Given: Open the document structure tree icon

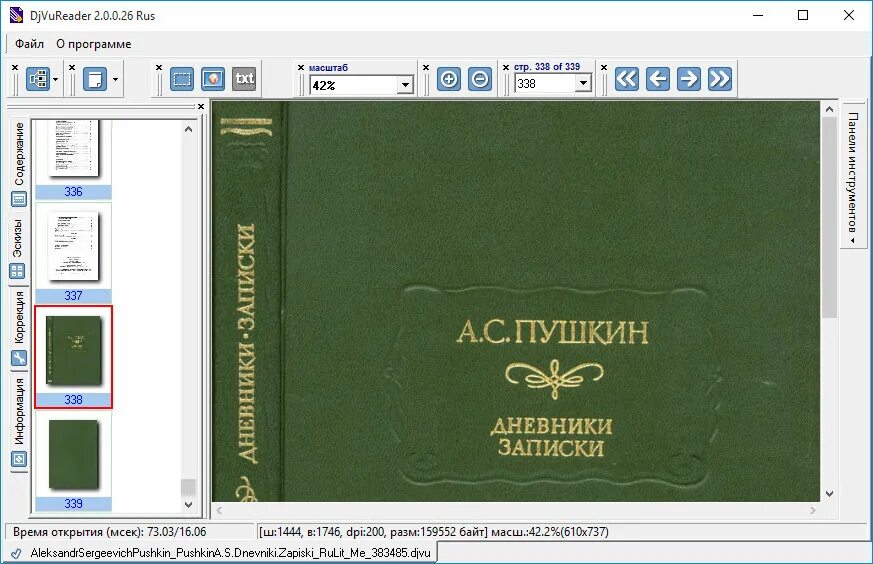Looking at the screenshot, I should 38,79.
